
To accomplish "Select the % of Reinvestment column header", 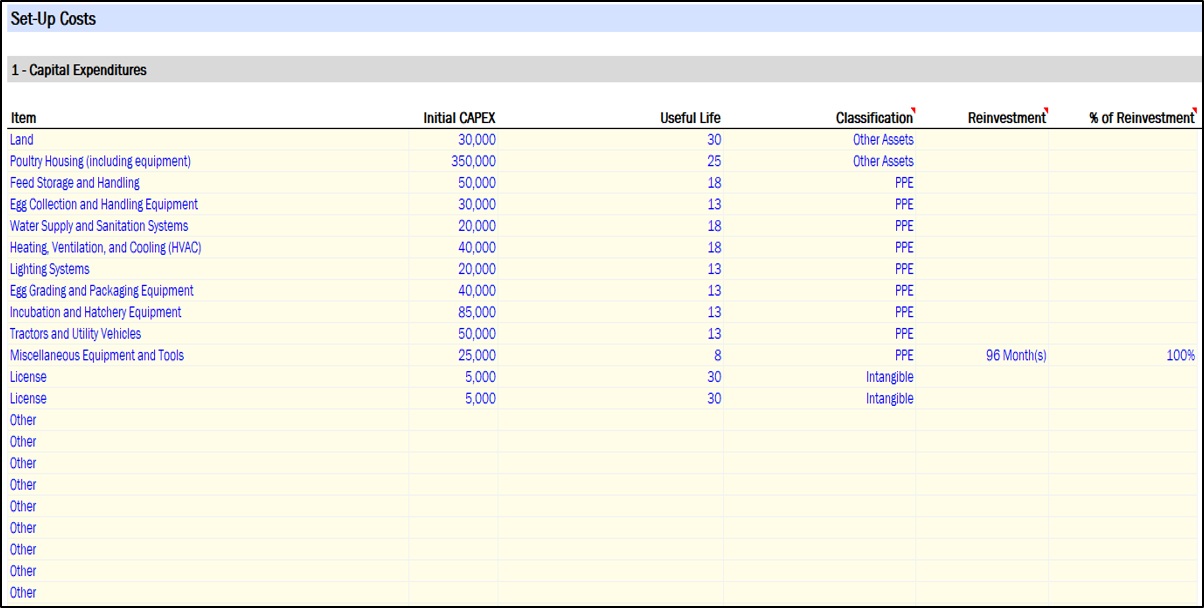I will pos(1141,118).
